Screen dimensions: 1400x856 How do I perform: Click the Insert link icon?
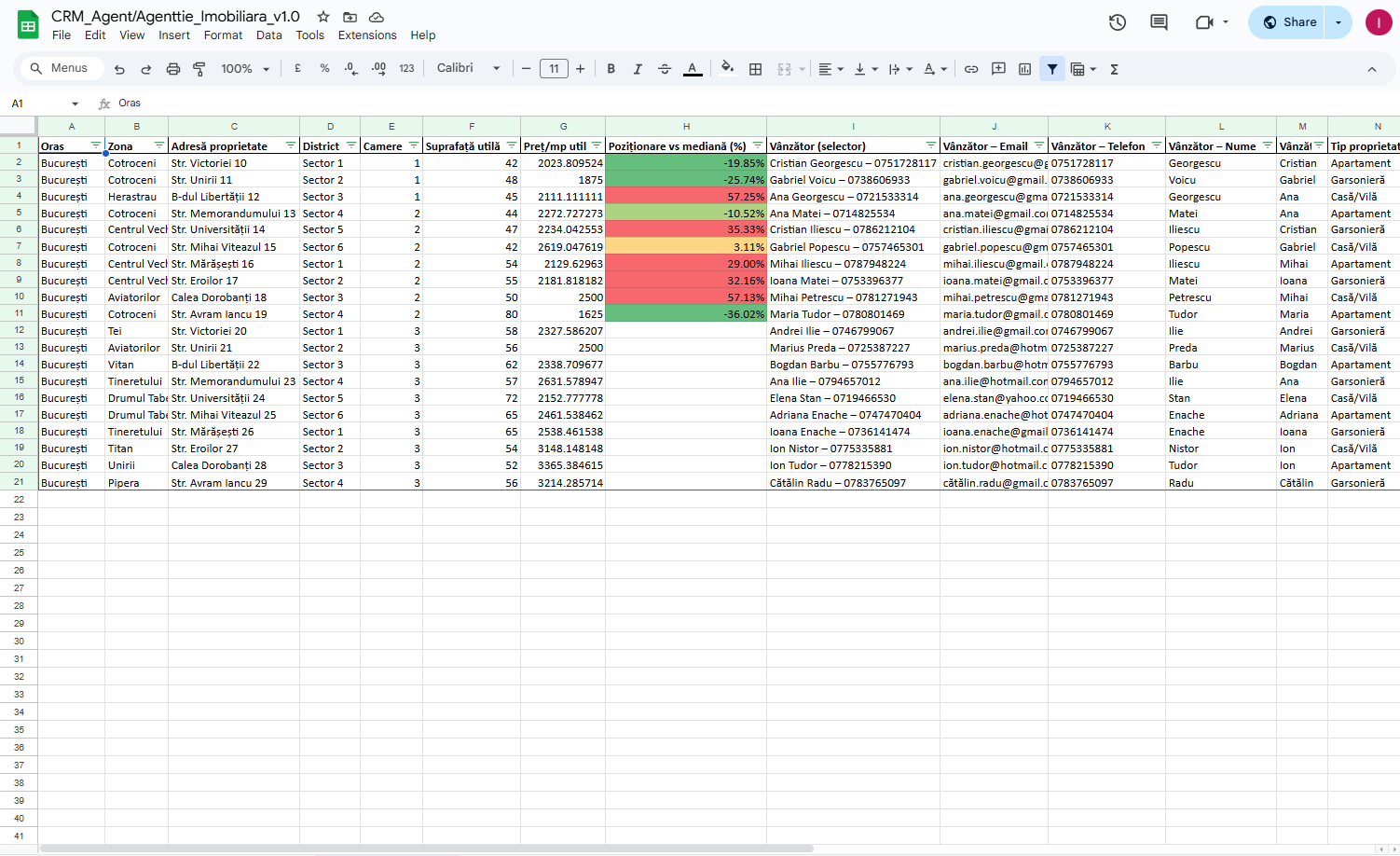pos(971,69)
